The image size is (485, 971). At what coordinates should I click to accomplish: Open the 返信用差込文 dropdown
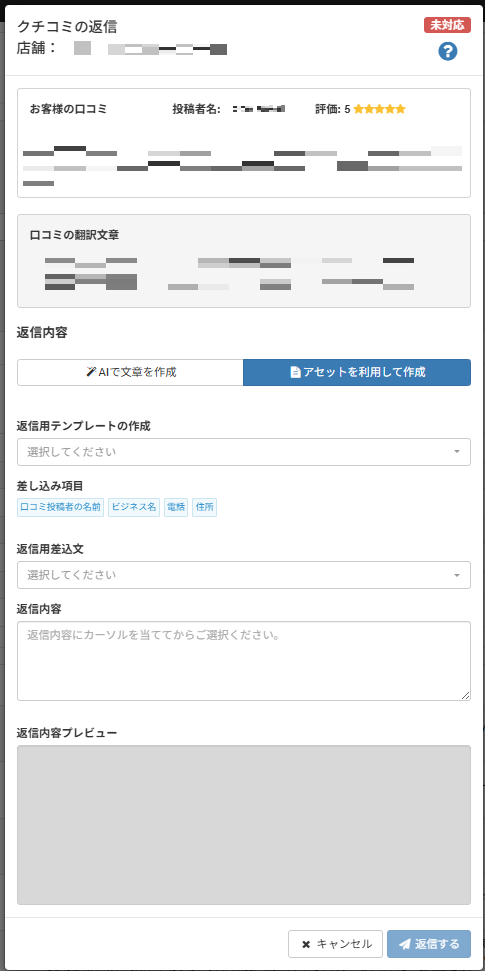click(x=243, y=575)
